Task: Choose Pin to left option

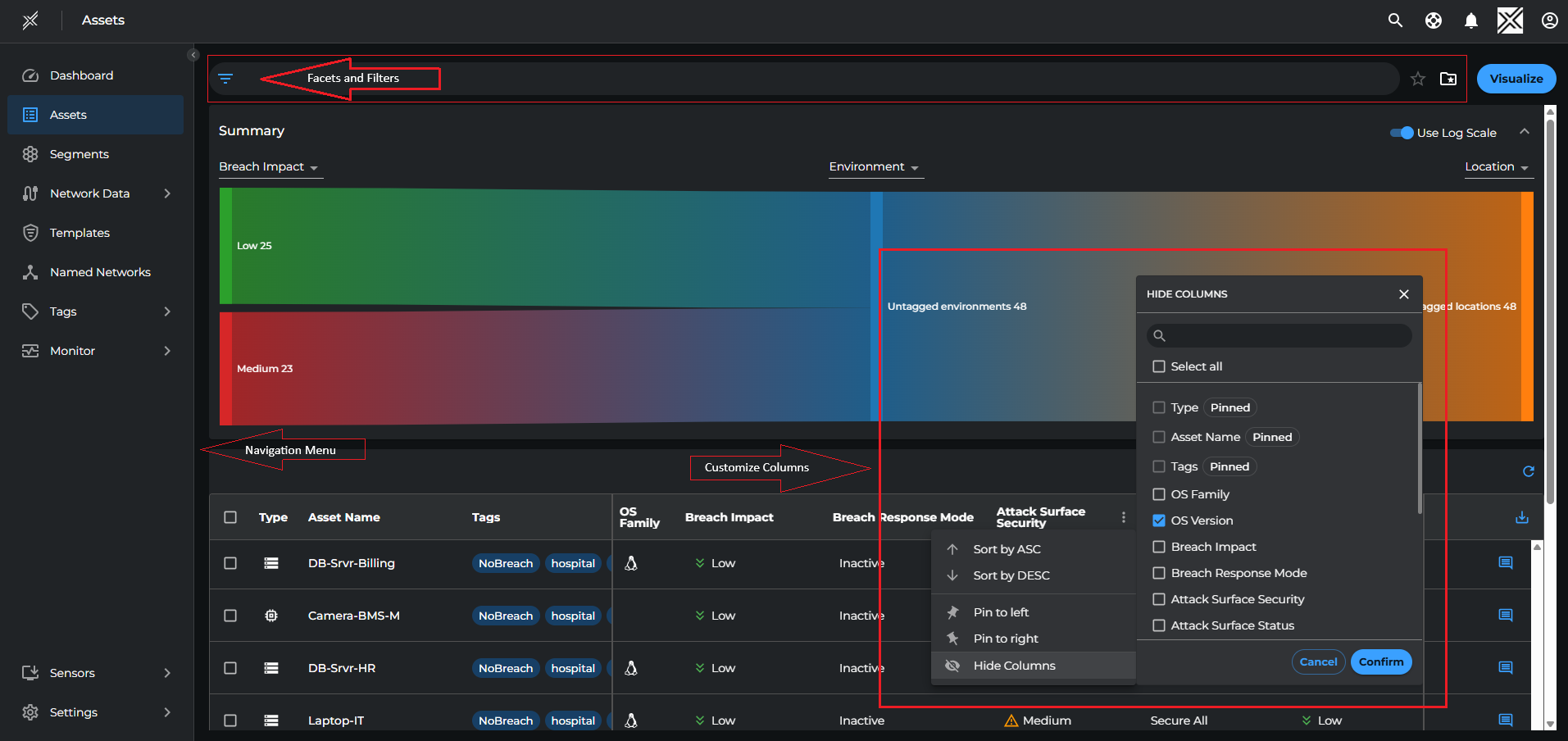Action: (x=1001, y=612)
